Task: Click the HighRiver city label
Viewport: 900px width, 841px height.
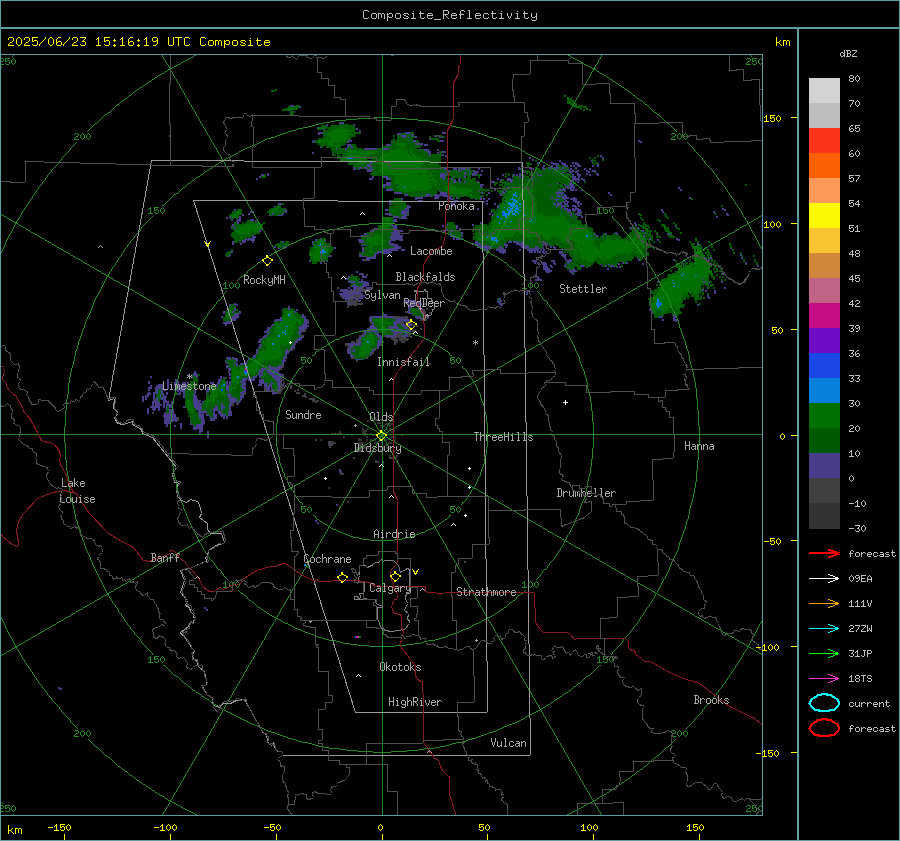Action: pyautogui.click(x=415, y=702)
